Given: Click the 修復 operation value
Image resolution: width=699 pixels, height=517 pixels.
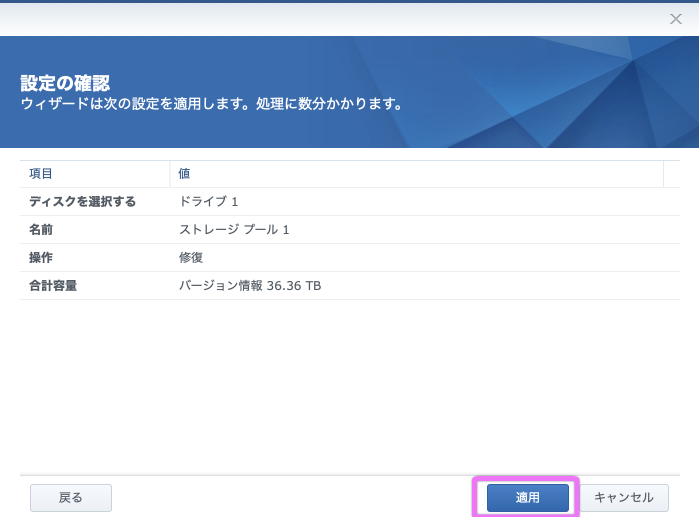Looking at the screenshot, I should tap(191, 258).
